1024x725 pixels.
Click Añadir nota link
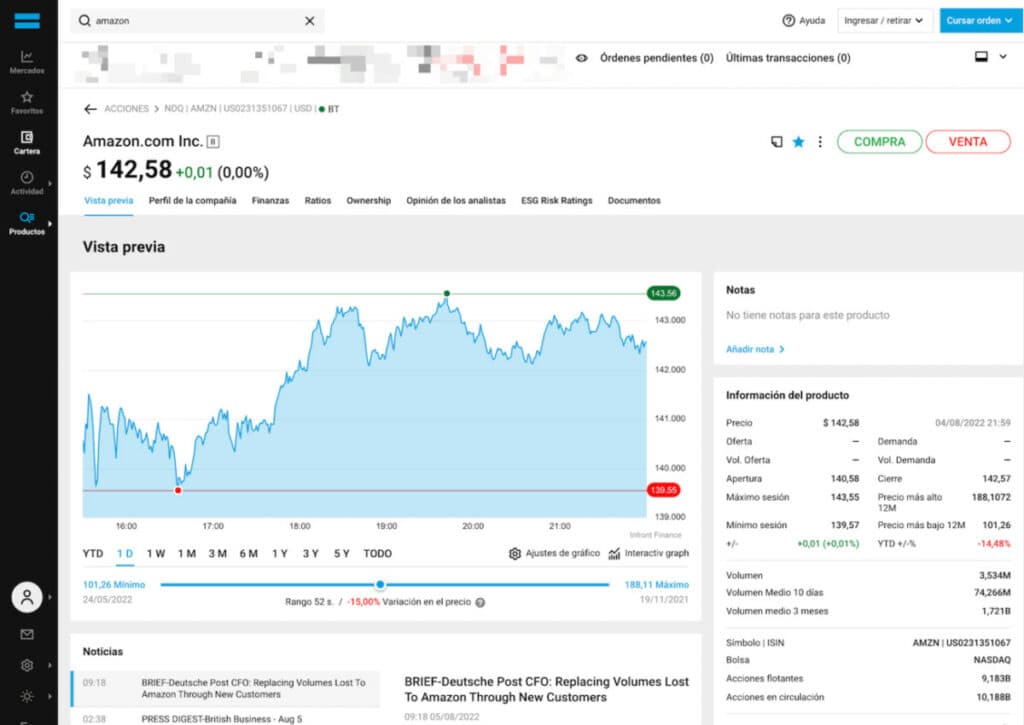click(x=755, y=349)
